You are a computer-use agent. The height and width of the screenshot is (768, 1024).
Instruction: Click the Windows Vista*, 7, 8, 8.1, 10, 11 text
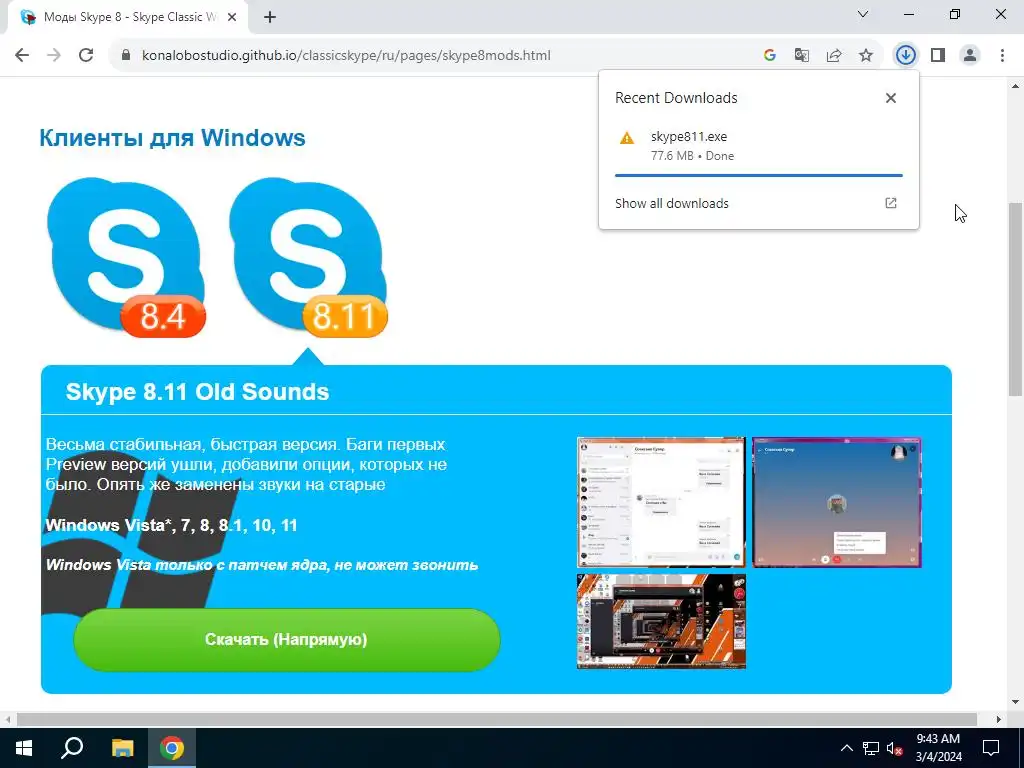(x=172, y=525)
